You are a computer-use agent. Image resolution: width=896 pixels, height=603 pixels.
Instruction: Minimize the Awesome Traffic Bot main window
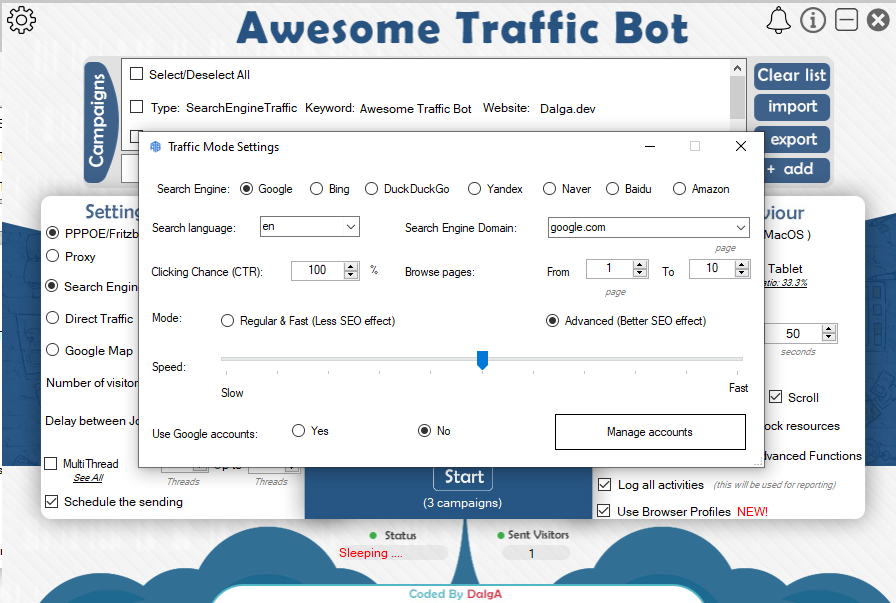coord(846,20)
